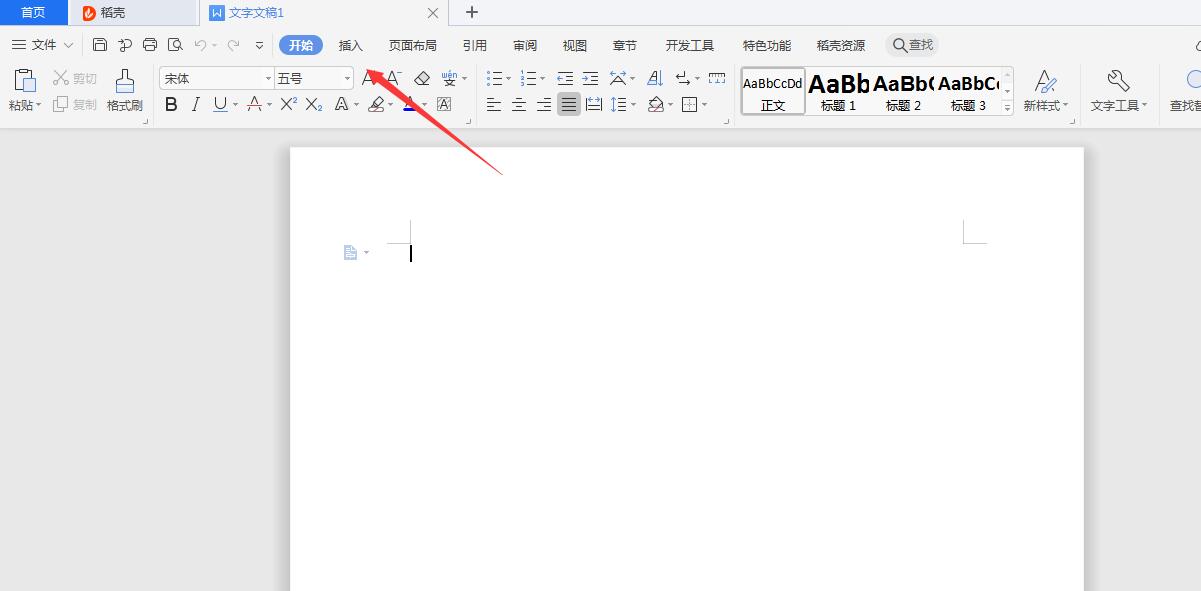Enable bulleted list formatting
Viewport: 1201px width, 591px height.
click(x=493, y=78)
